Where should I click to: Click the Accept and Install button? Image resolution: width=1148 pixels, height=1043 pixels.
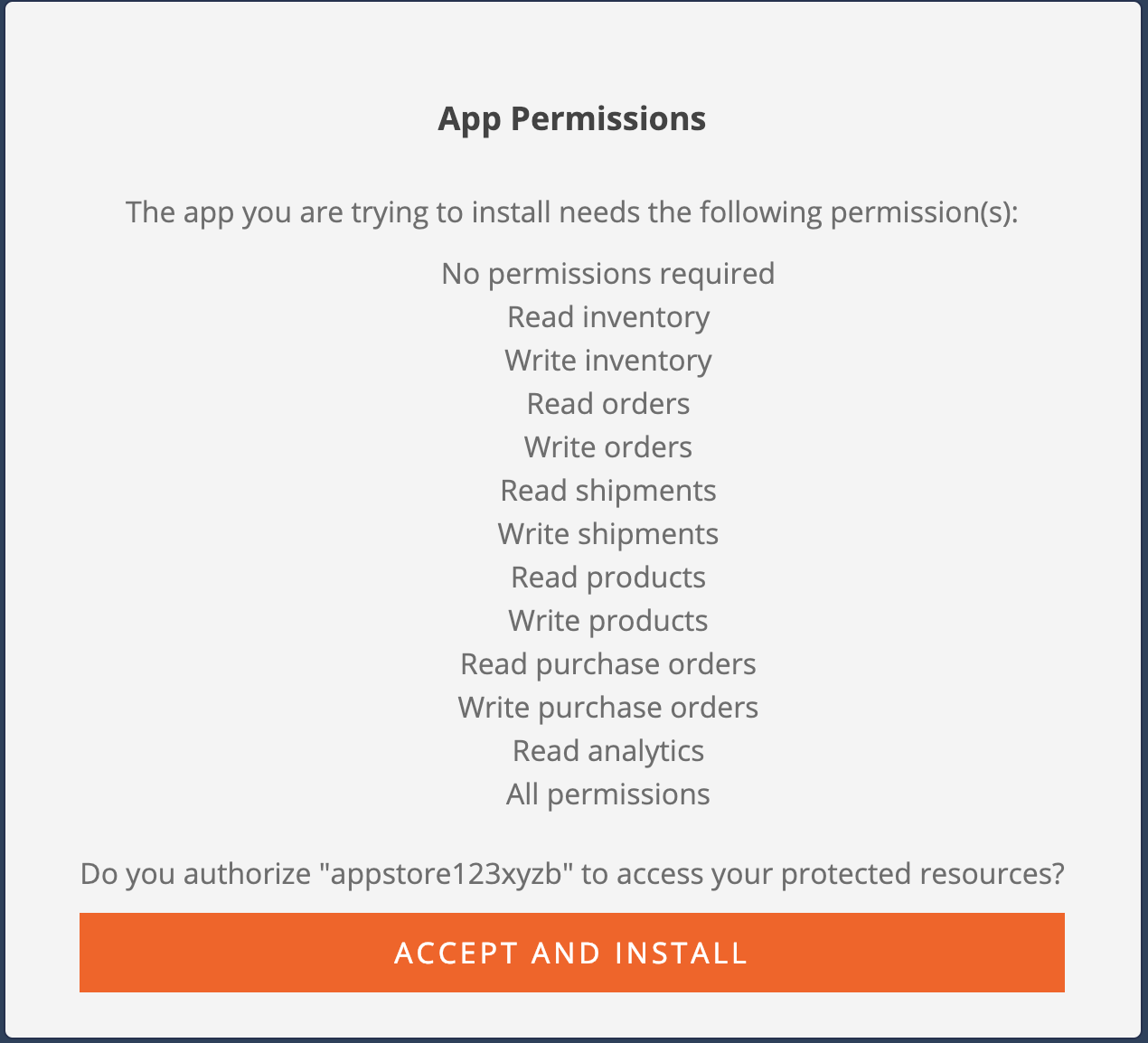coord(573,953)
